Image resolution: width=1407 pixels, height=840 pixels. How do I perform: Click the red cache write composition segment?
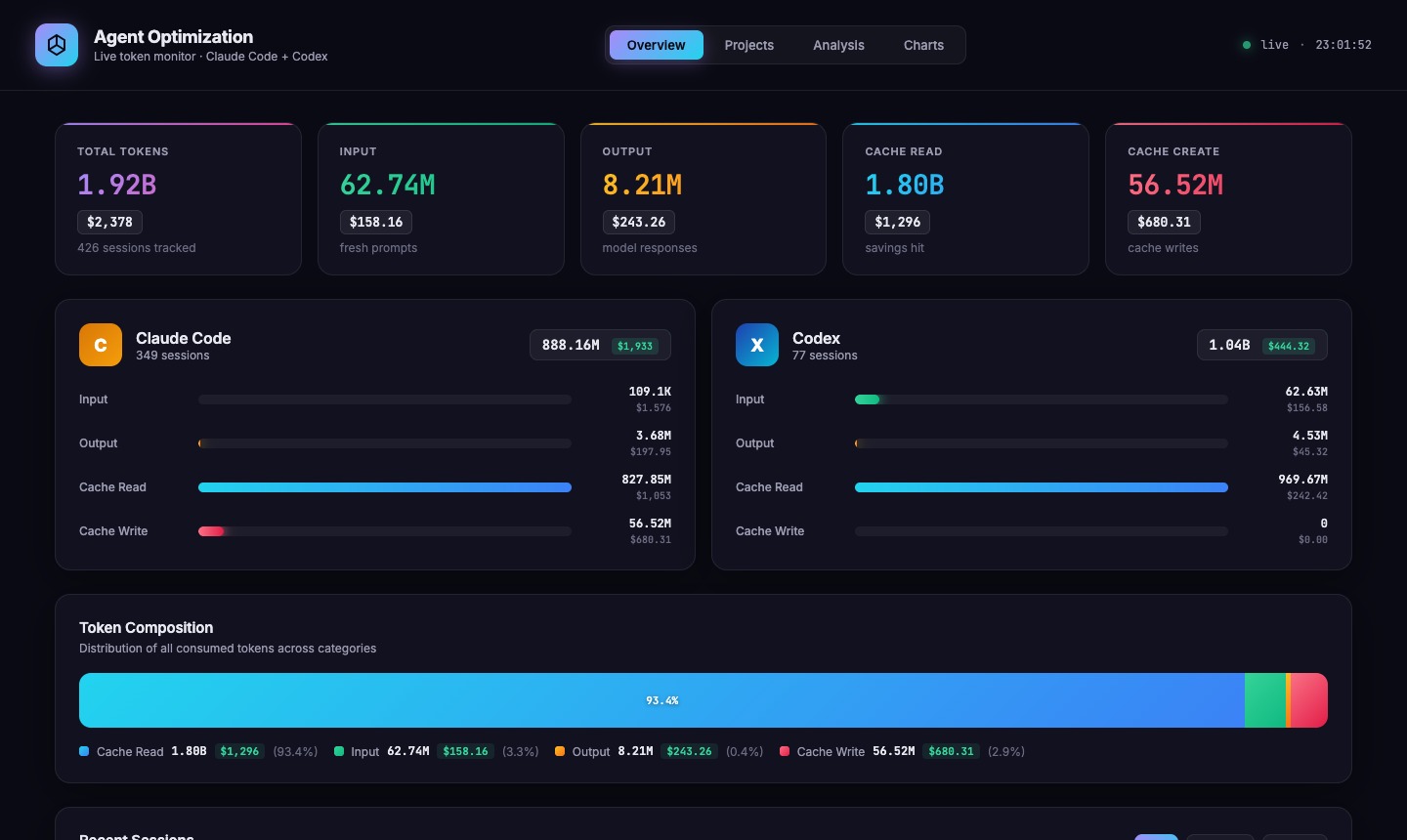pyautogui.click(x=1309, y=700)
